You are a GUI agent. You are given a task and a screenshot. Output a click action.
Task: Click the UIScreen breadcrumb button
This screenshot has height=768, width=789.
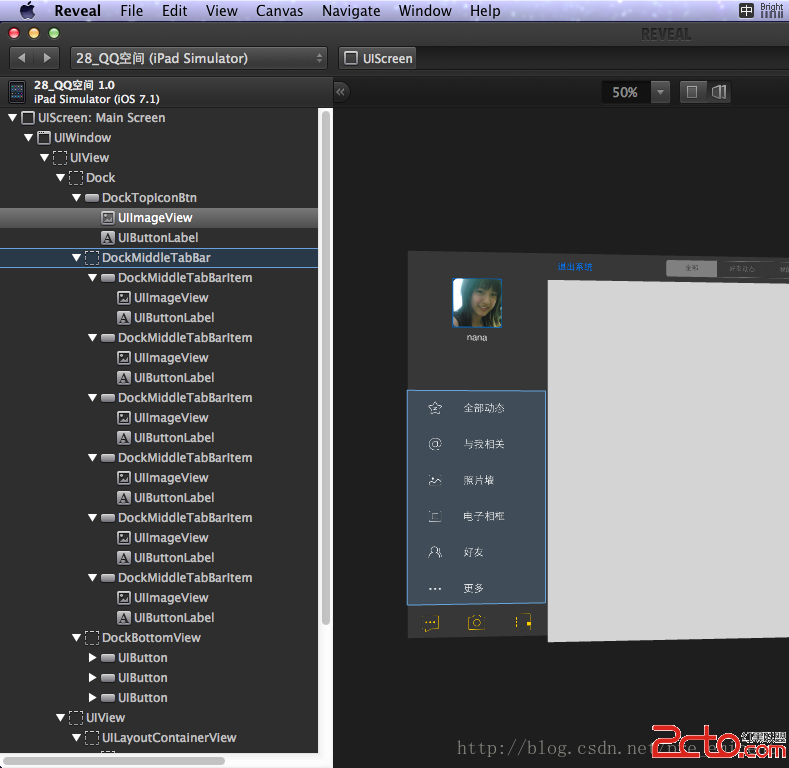tap(378, 58)
